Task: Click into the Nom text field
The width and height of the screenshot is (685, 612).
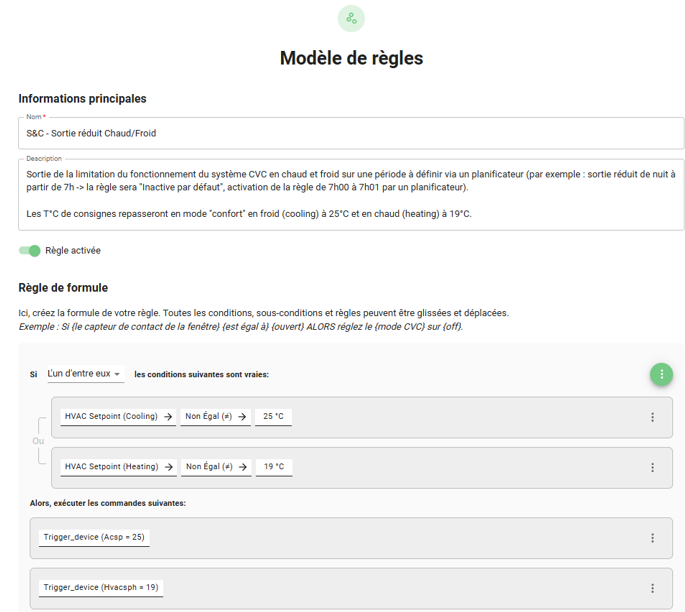Action: click(350, 133)
